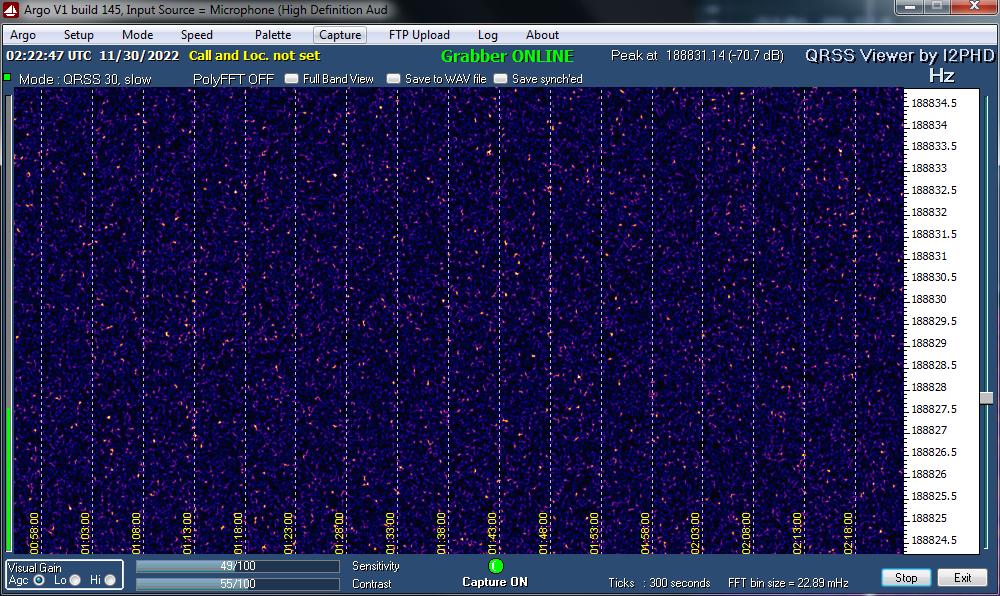1000x596 pixels.
Task: Toggle the Save to WAV file checkbox
Action: tap(393, 78)
